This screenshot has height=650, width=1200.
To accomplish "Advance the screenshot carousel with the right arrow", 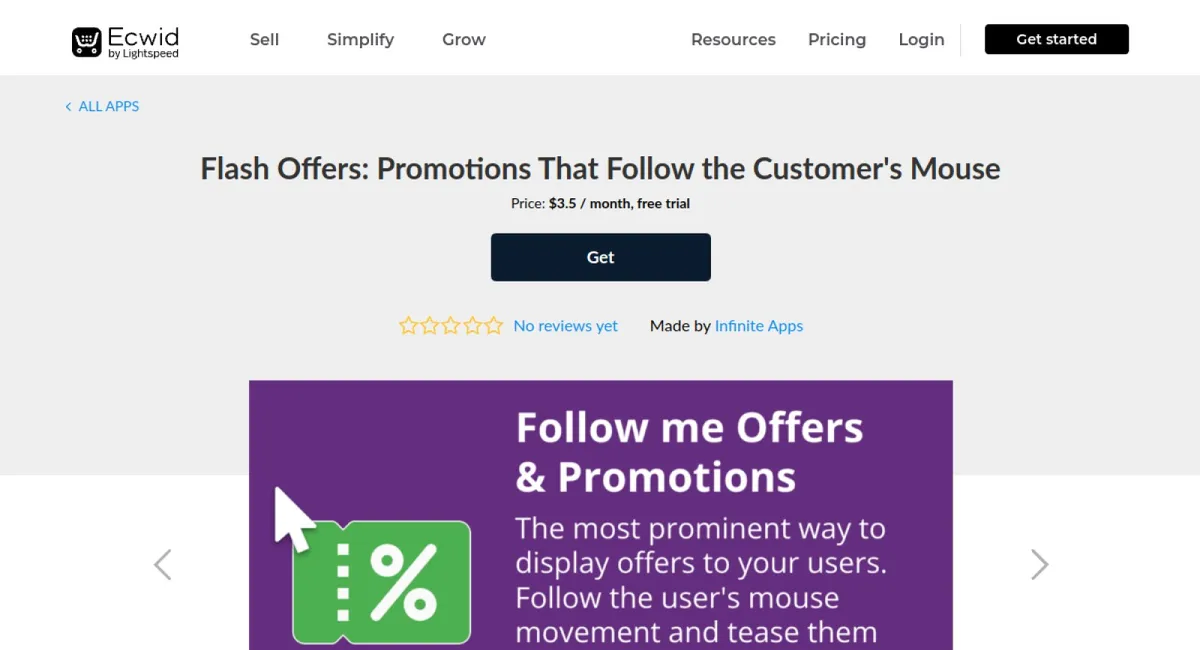I will 1039,564.
